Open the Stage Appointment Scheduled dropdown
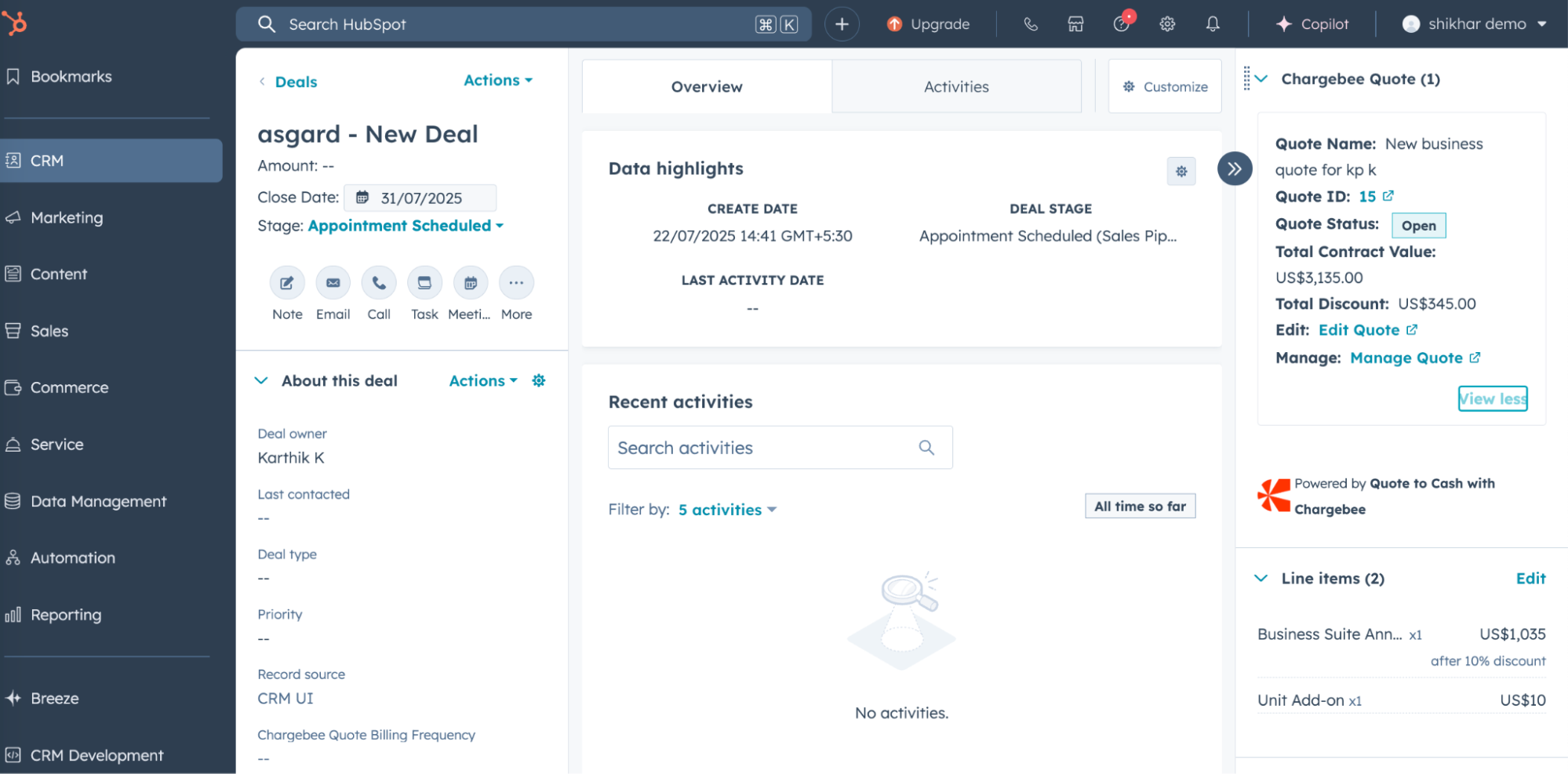 tap(406, 226)
